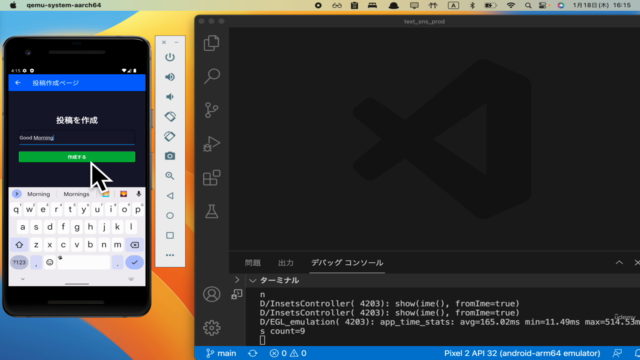Select the デバッグ コンソール tab
This screenshot has height=360, width=640.
347,263
